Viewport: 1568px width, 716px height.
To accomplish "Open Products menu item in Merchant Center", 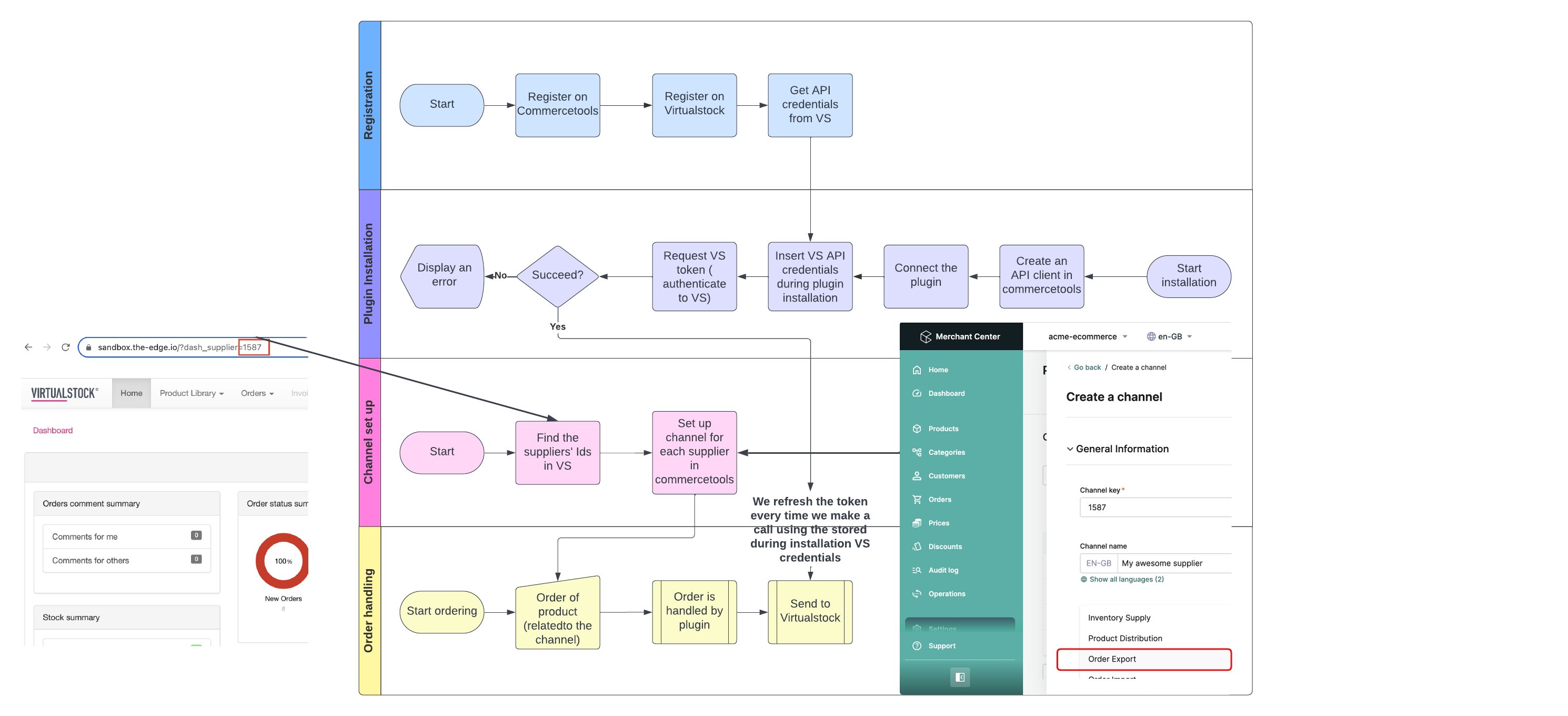I will click(943, 429).
